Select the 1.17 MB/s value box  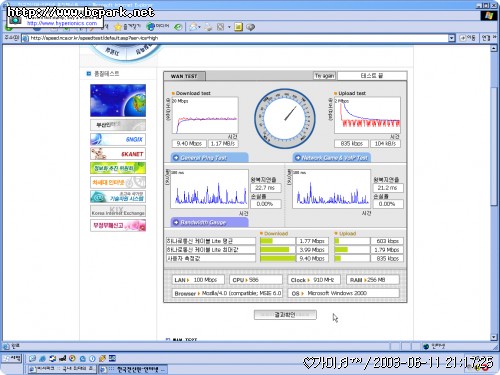point(223,144)
